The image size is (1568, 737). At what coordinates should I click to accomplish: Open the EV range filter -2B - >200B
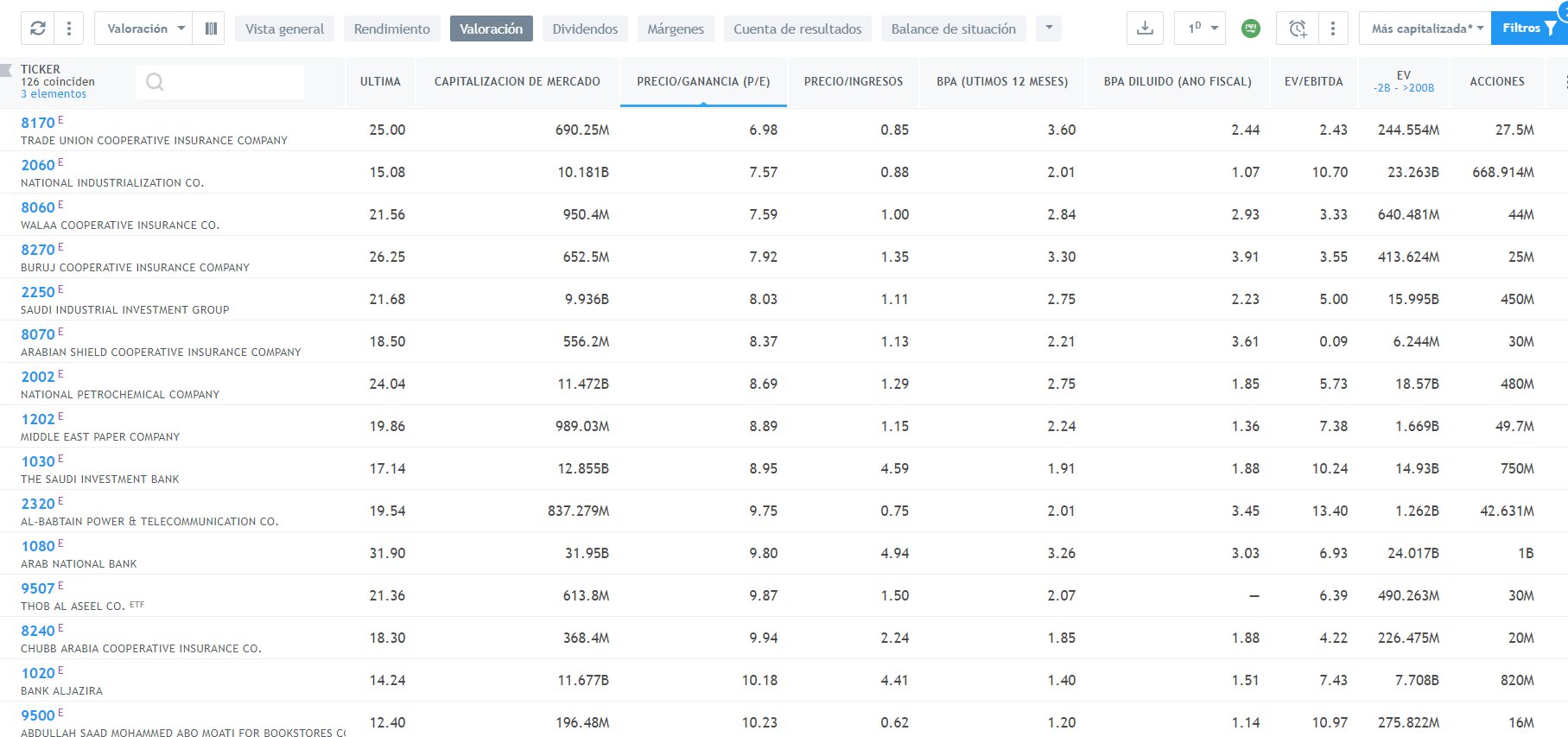(1404, 87)
